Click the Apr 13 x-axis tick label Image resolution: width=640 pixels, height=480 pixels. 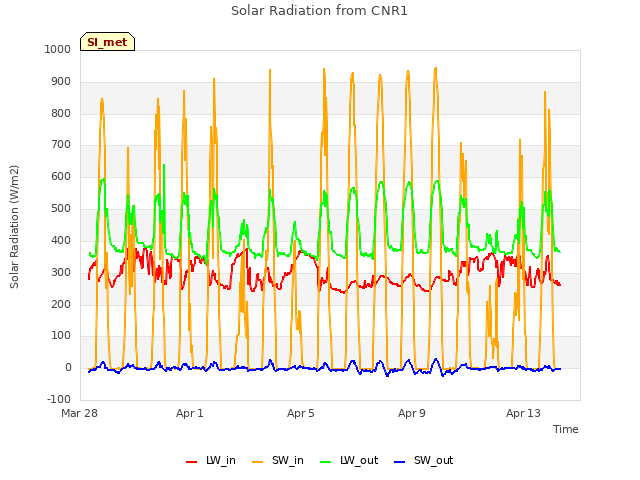pyautogui.click(x=523, y=413)
